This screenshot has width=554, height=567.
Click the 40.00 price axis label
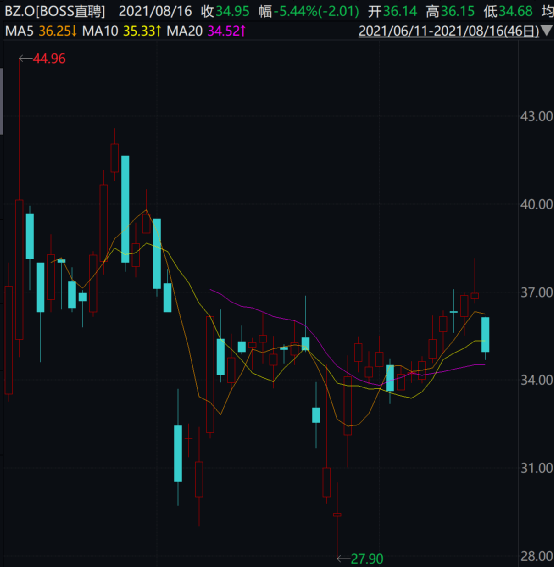[x=536, y=204]
